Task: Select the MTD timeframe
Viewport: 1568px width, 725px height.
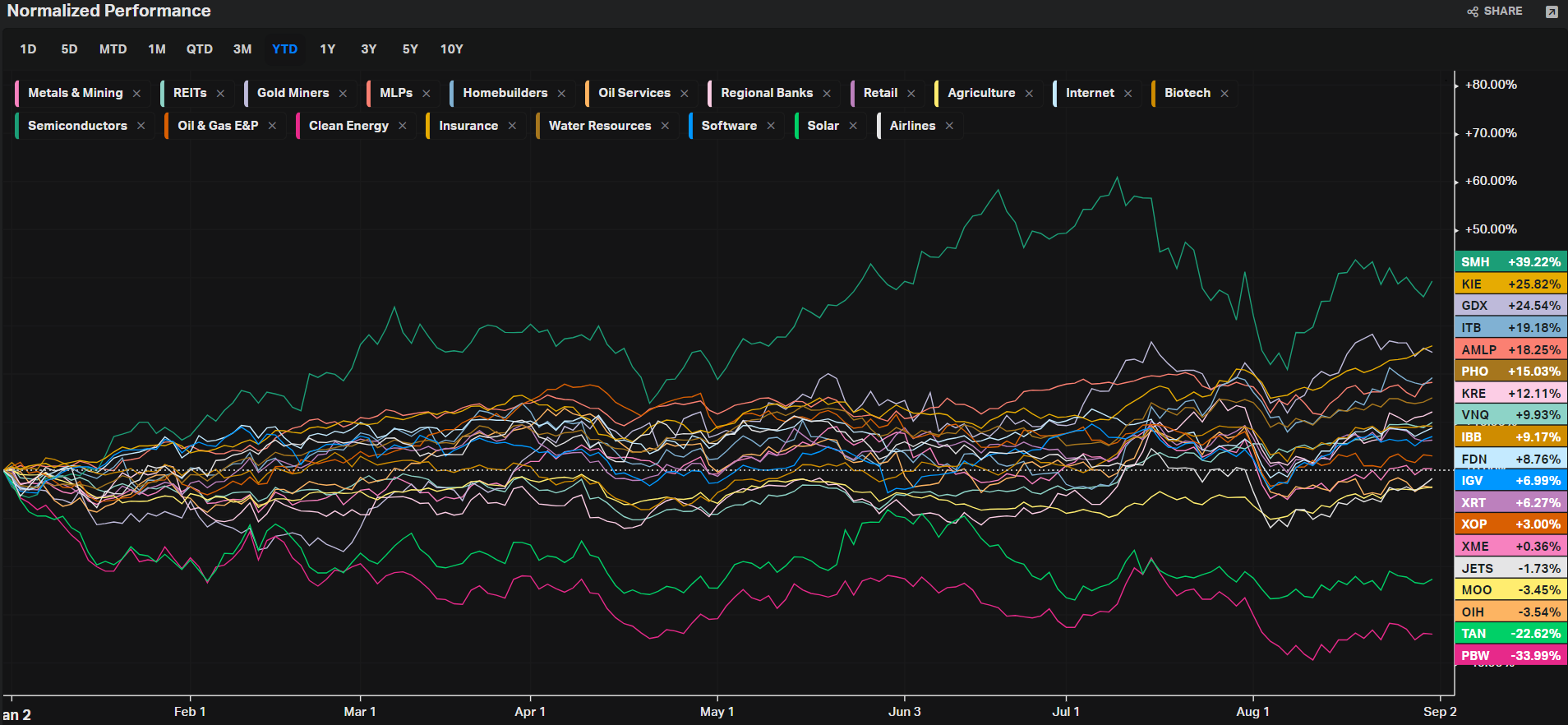Action: point(113,49)
